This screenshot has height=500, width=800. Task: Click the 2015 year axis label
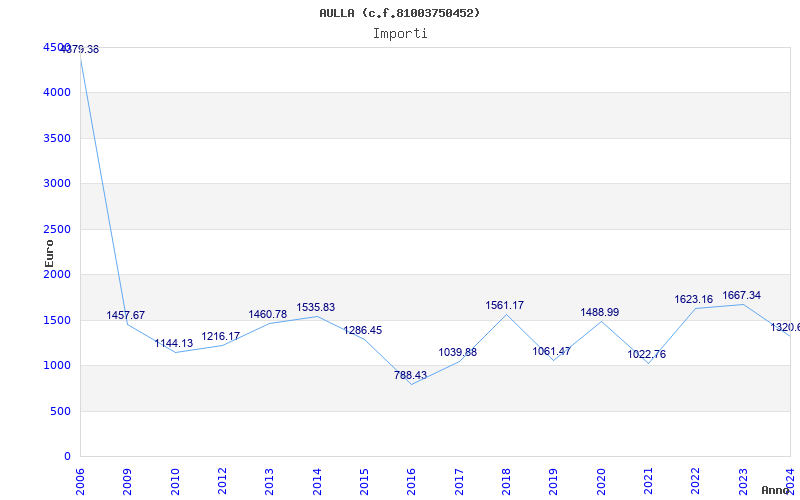pyautogui.click(x=364, y=482)
